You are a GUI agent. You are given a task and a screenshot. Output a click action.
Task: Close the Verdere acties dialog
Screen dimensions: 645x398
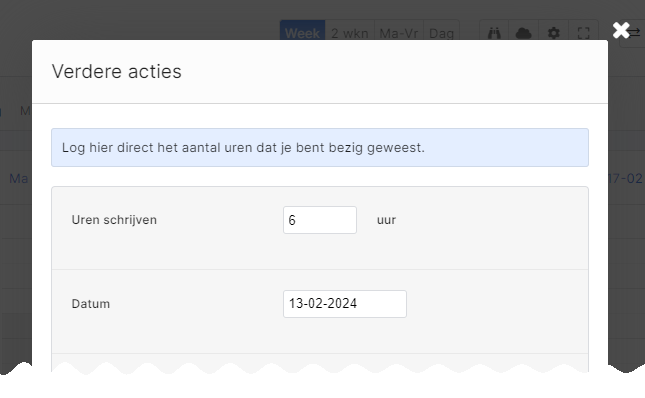(621, 30)
